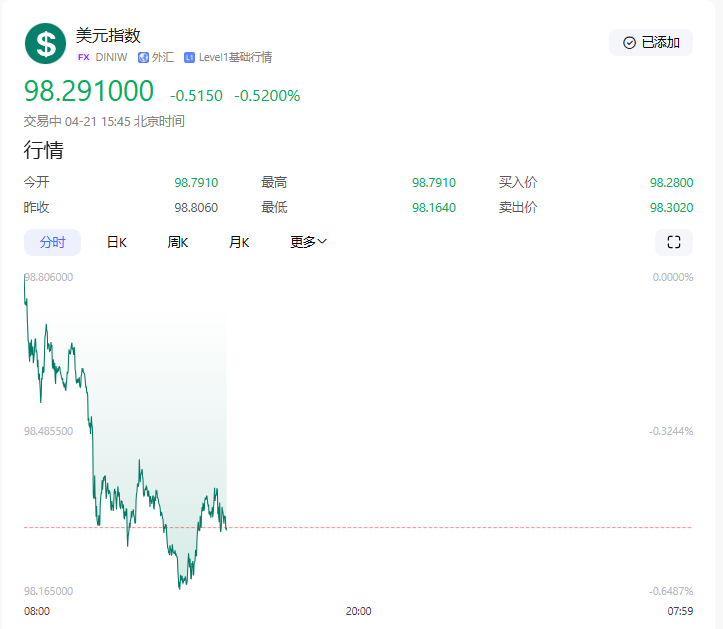The width and height of the screenshot is (723, 629).
Task: Click the 美元指数 title
Action: click(108, 35)
